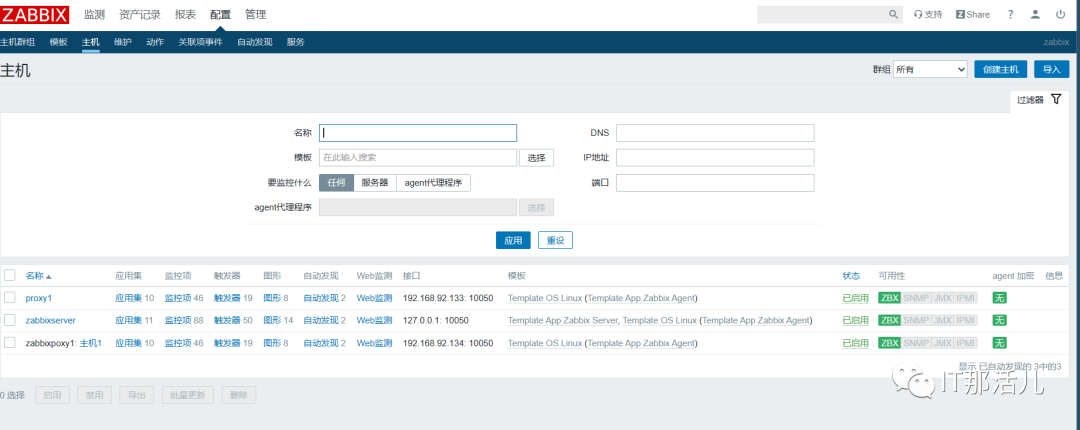Open Template App Zabbix Server link
Image resolution: width=1080 pixels, height=430 pixels.
point(564,320)
